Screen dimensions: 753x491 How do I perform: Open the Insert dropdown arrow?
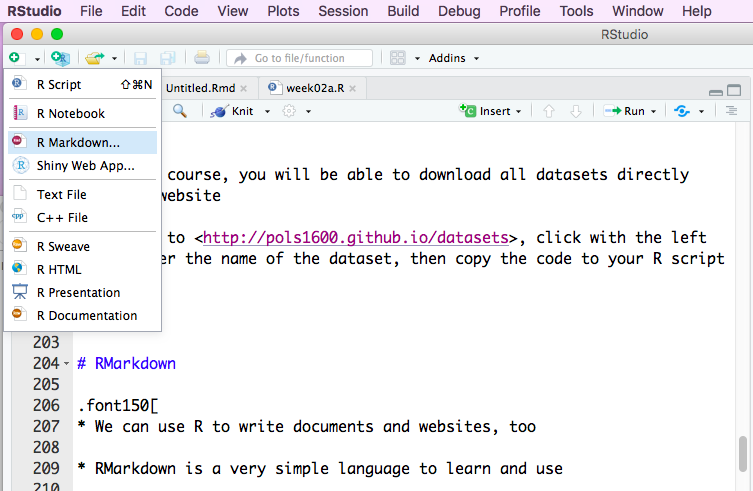click(519, 112)
